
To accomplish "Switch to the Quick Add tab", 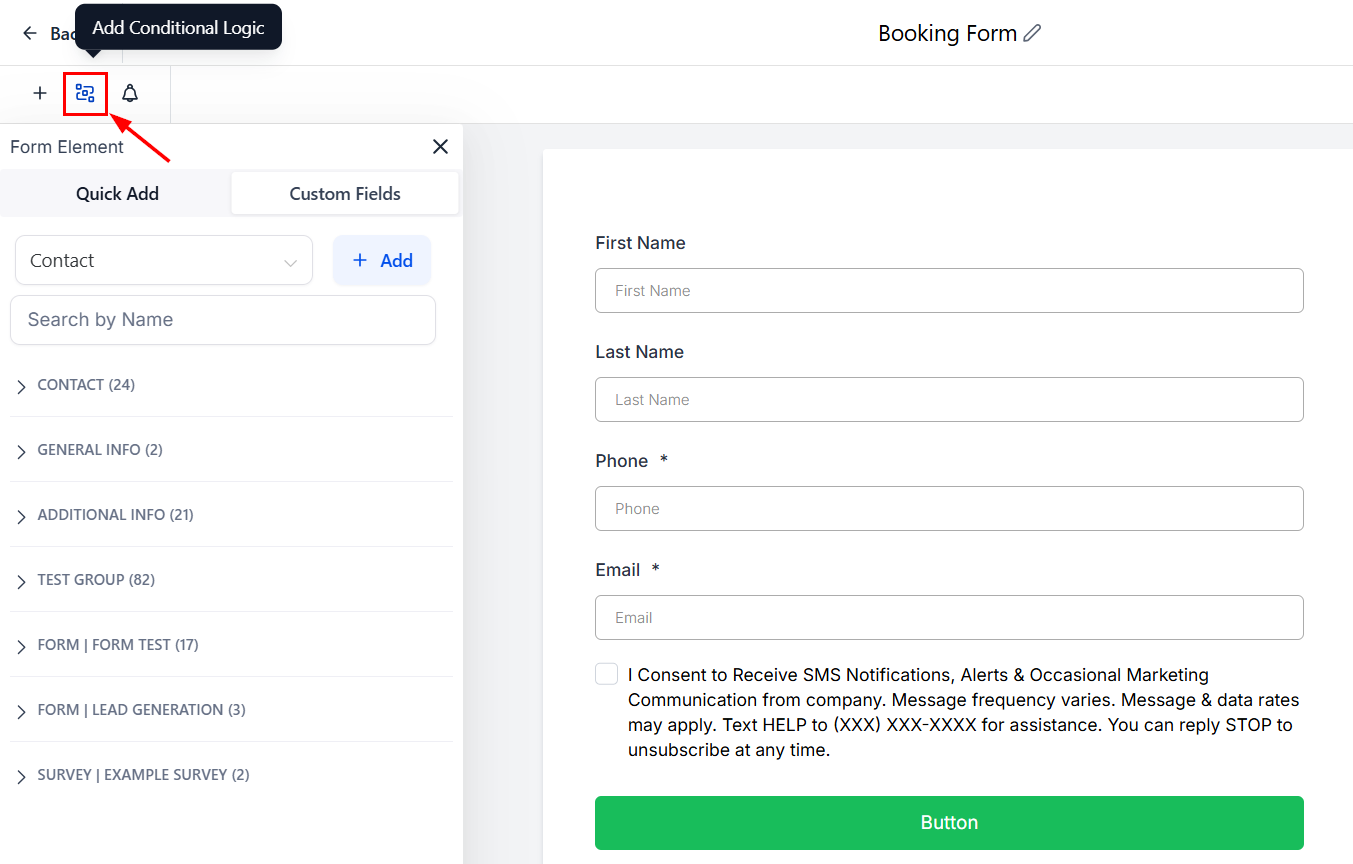I will coord(117,194).
